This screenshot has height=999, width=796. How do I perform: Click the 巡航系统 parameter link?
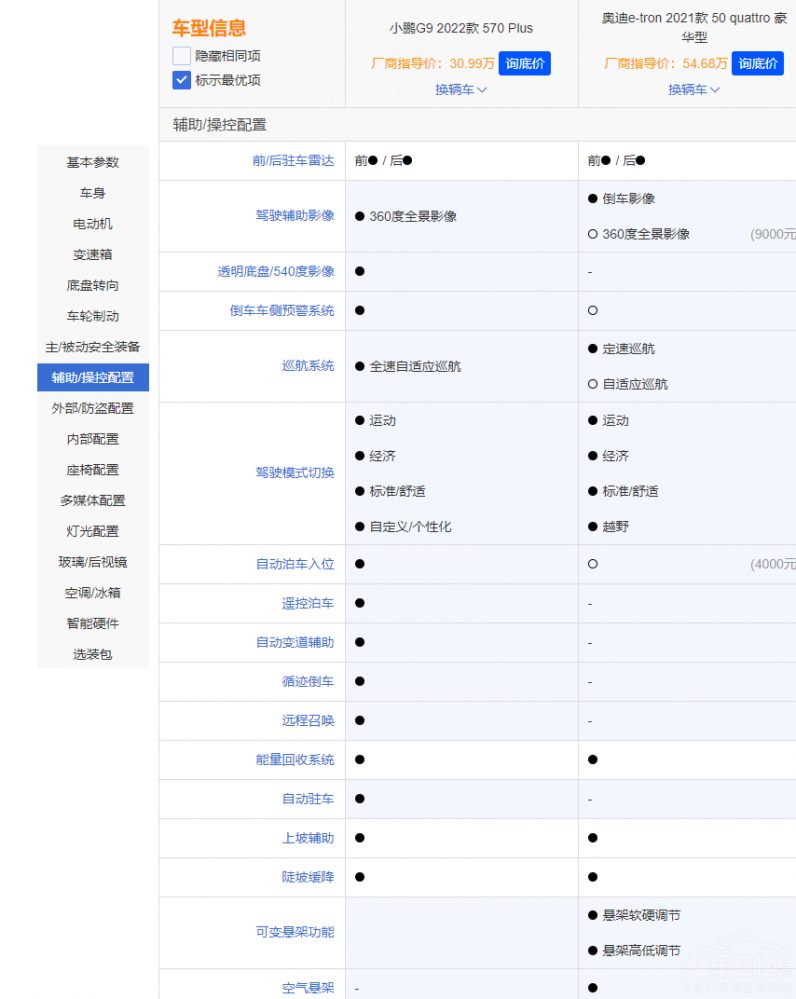[308, 366]
